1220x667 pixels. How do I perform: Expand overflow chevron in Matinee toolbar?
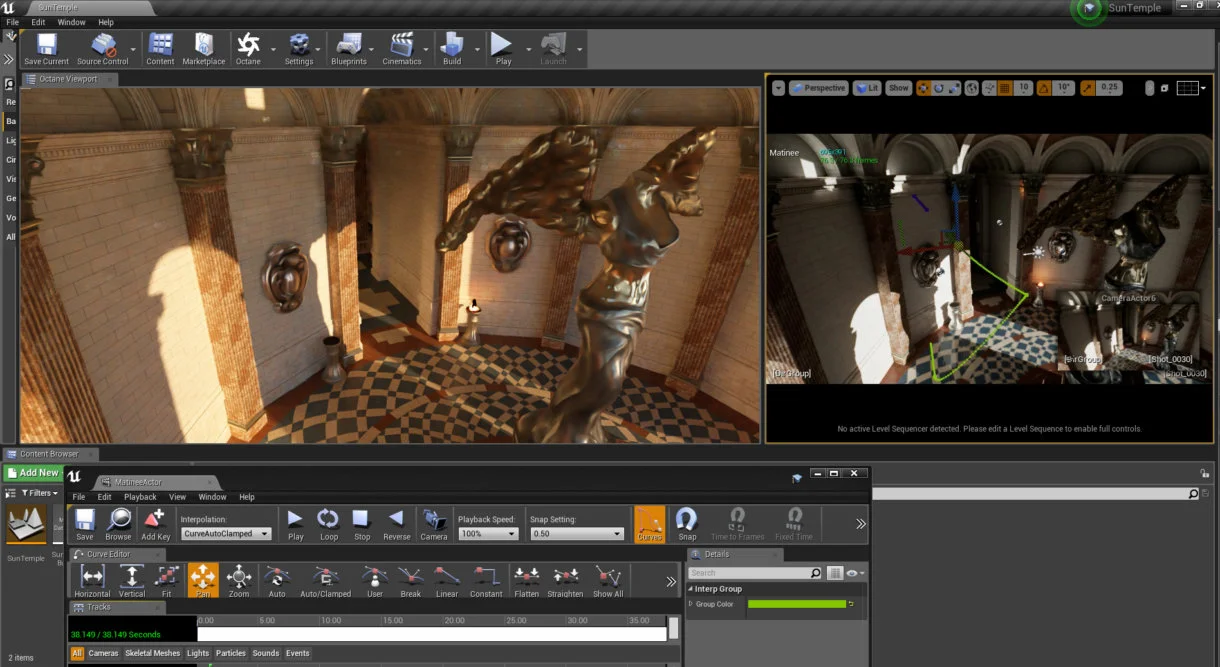point(860,523)
